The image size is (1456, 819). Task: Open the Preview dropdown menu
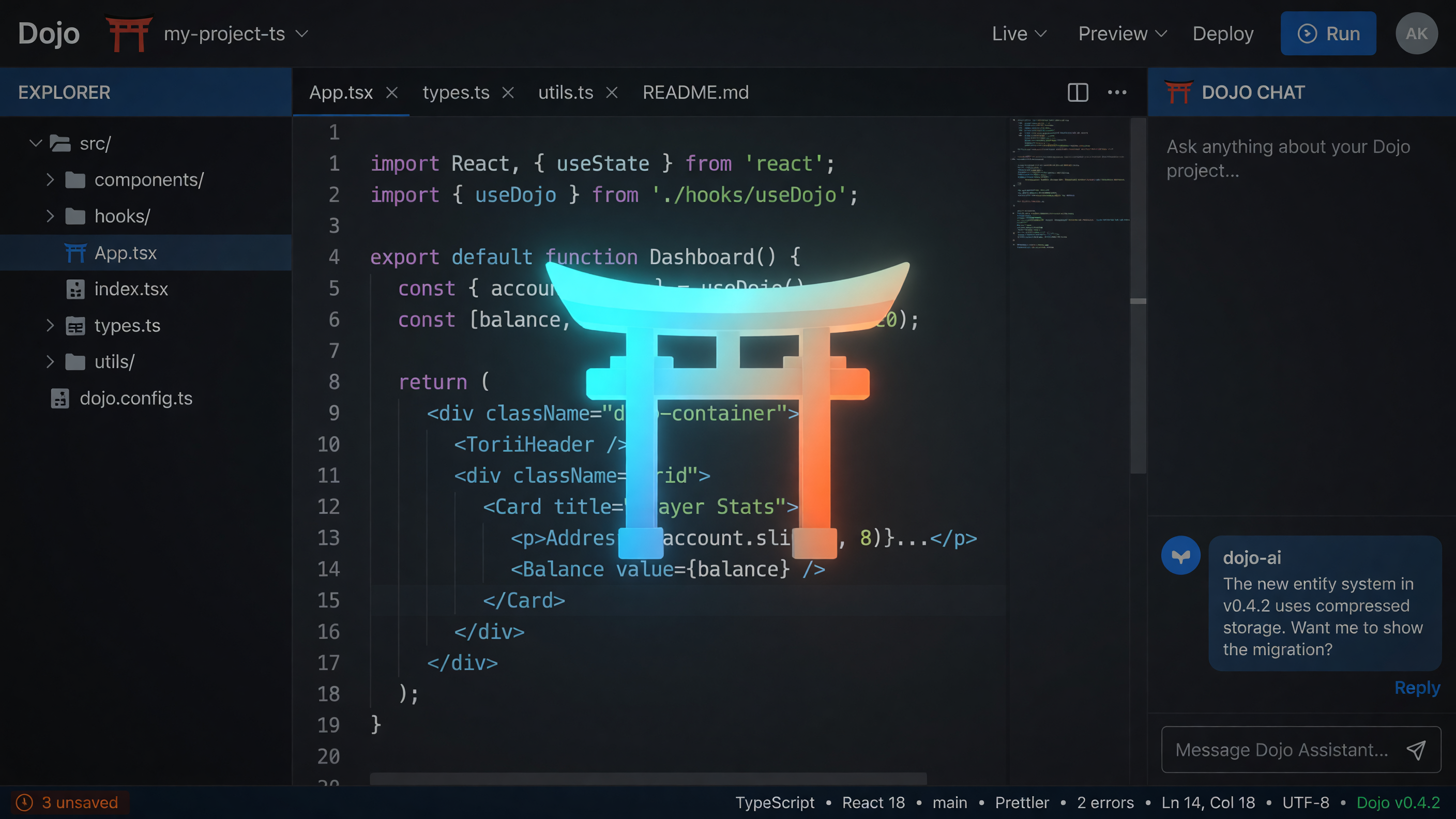tap(1123, 33)
